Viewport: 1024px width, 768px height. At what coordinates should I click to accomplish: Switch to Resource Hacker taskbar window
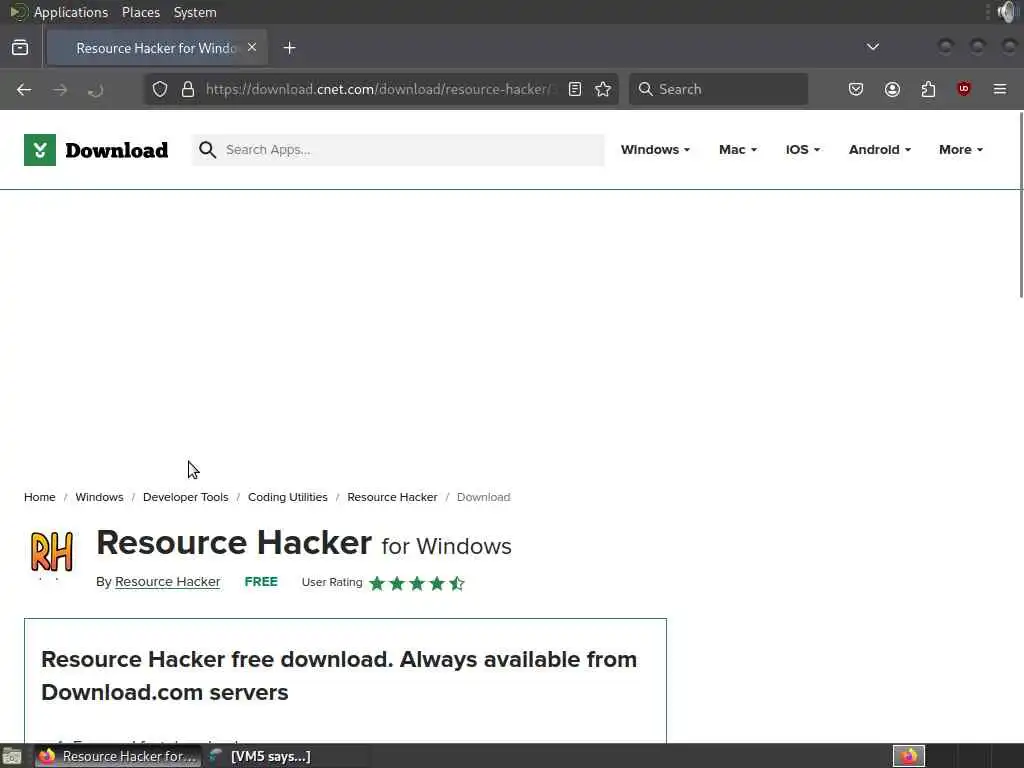click(118, 756)
